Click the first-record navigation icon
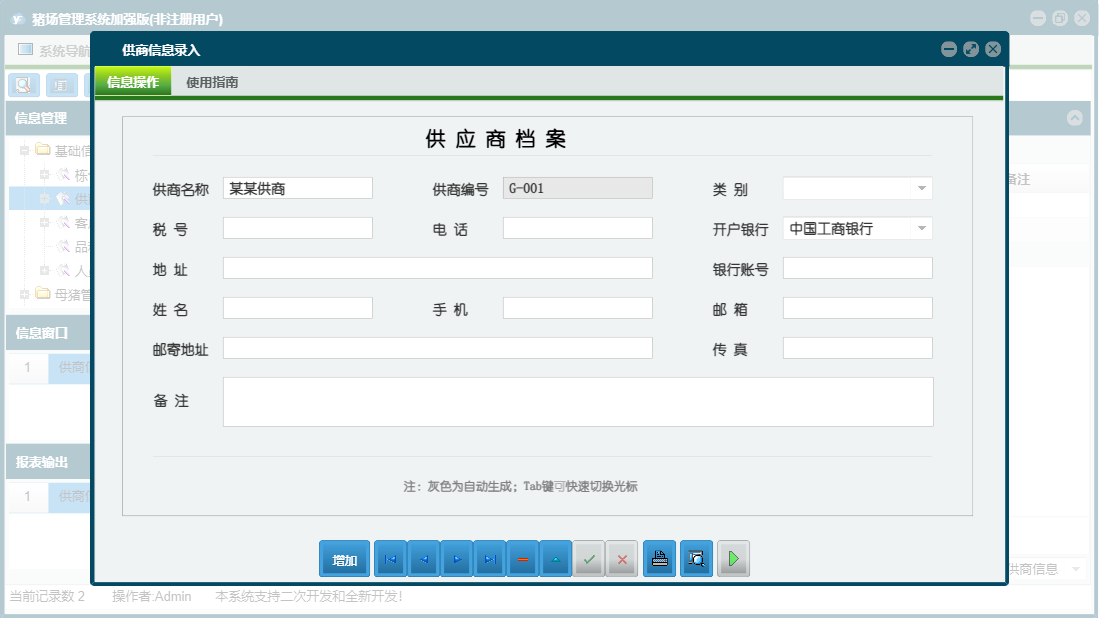This screenshot has width=1099, height=618. coord(390,559)
